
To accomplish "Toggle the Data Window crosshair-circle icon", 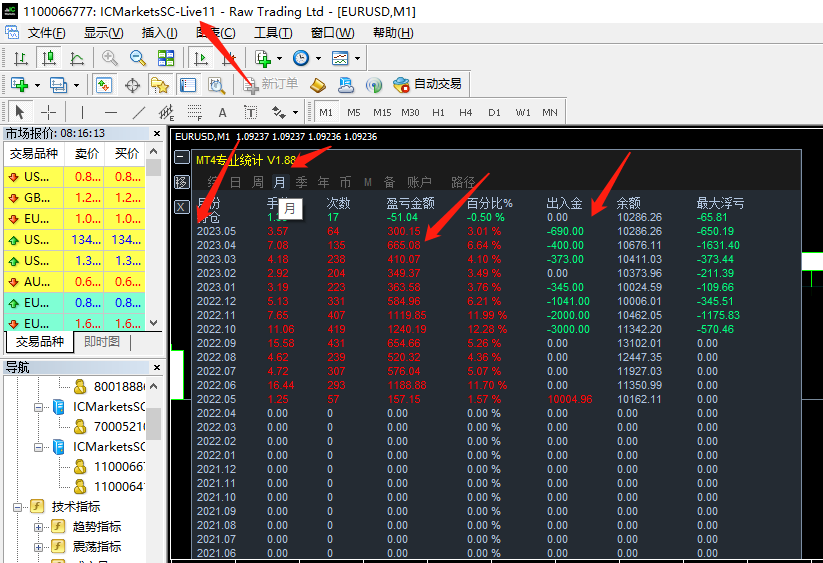I will click(132, 84).
